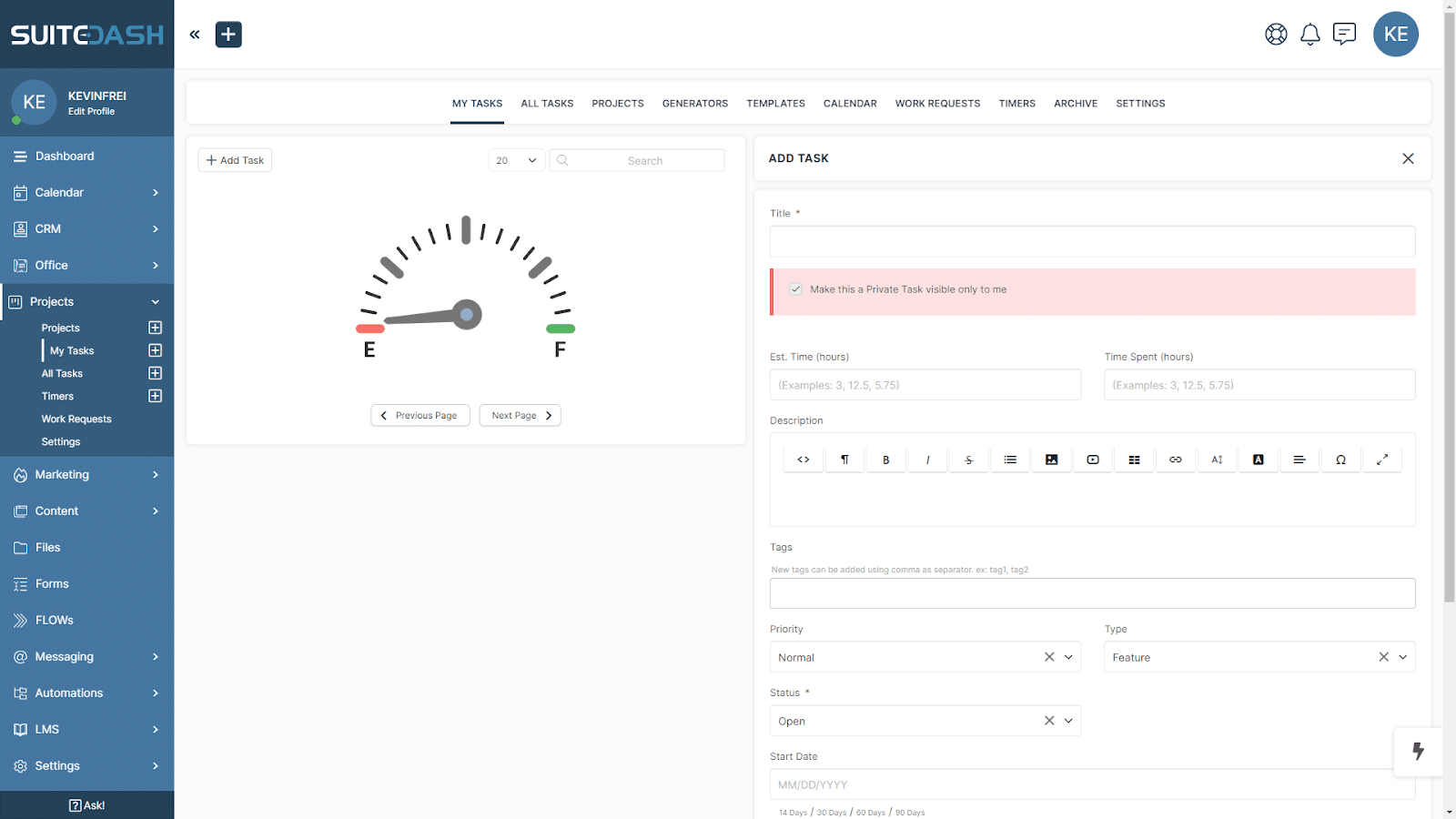The image size is (1456, 819).
Task: Go to the Next Page of tasks
Action: point(520,415)
